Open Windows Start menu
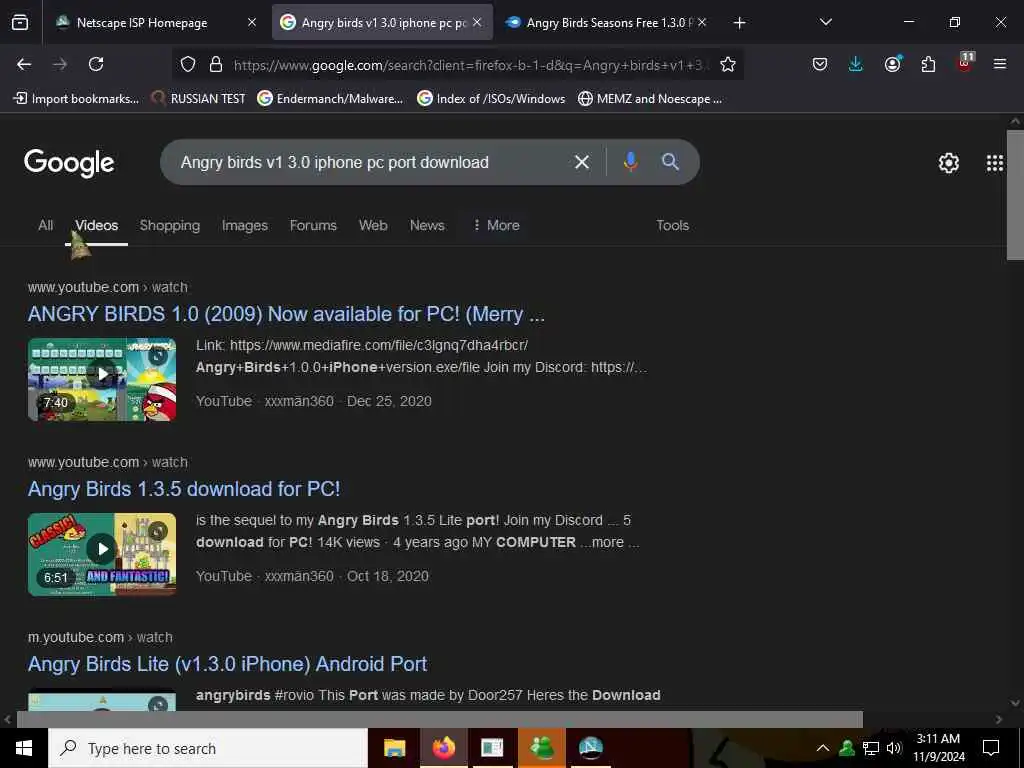1024x768 pixels. pyautogui.click(x=24, y=748)
